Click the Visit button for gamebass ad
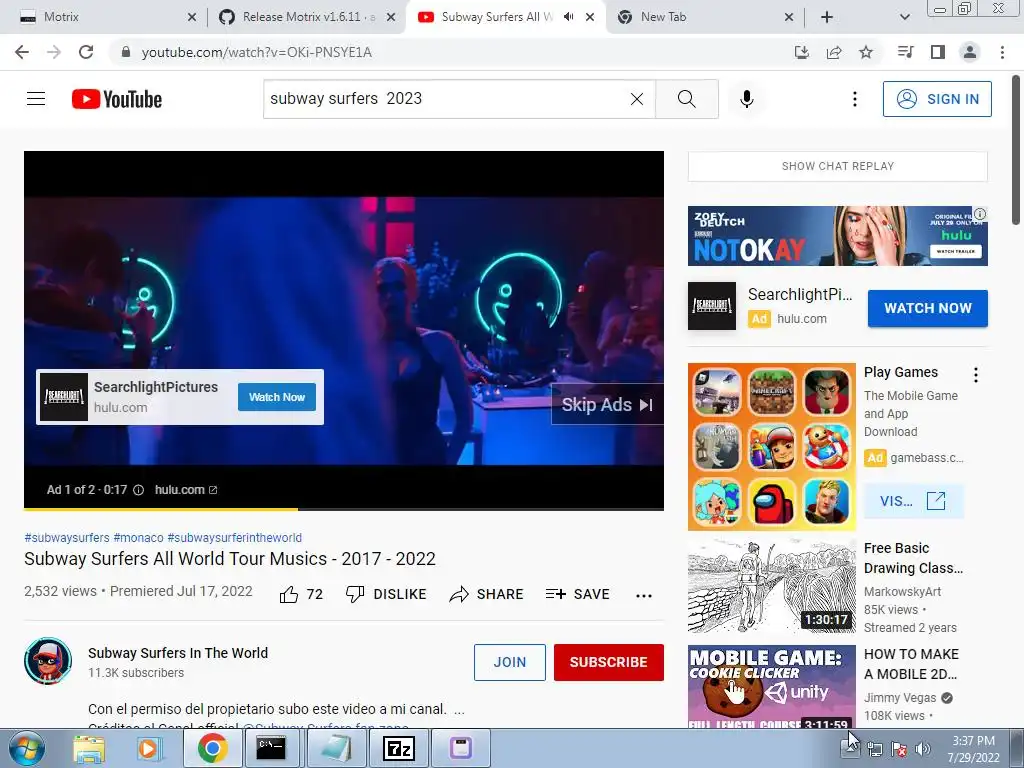This screenshot has width=1024, height=768. pos(913,502)
